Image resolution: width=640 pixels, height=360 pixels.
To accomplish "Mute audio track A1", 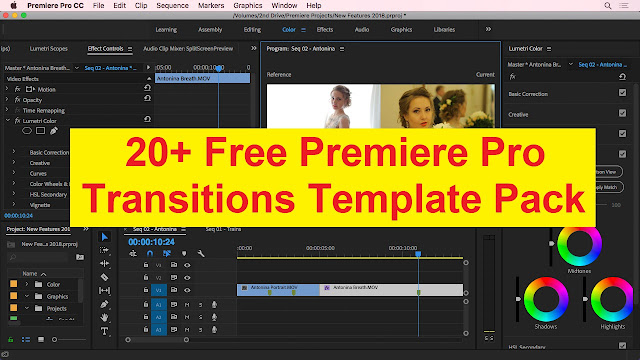I will (x=187, y=304).
